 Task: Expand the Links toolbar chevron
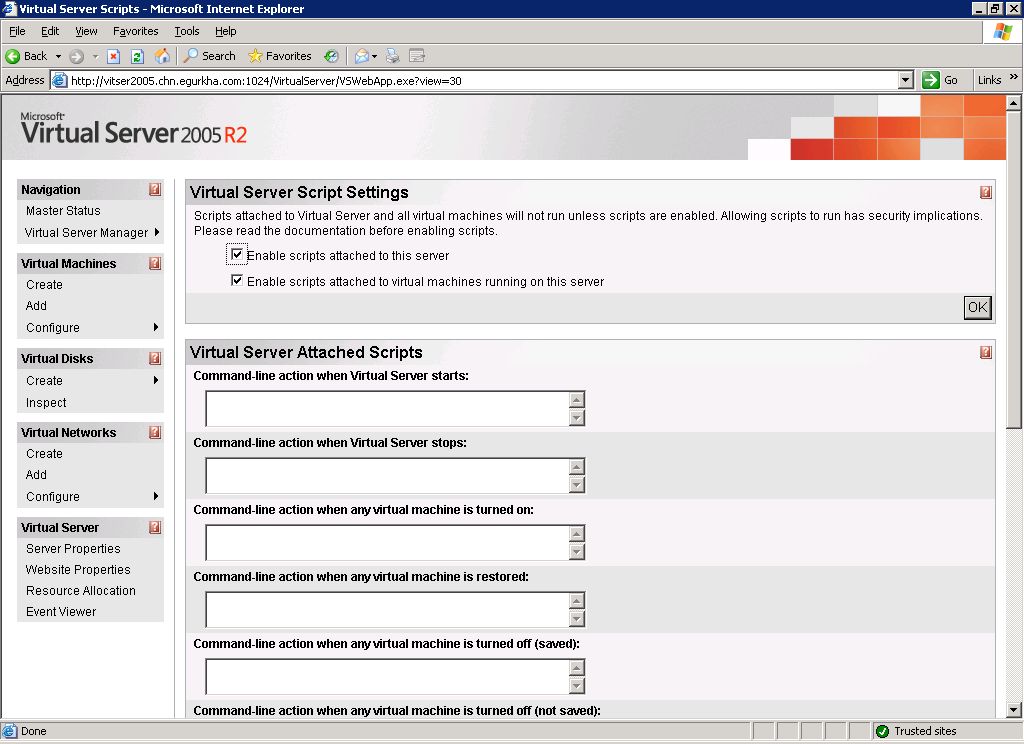(1014, 77)
